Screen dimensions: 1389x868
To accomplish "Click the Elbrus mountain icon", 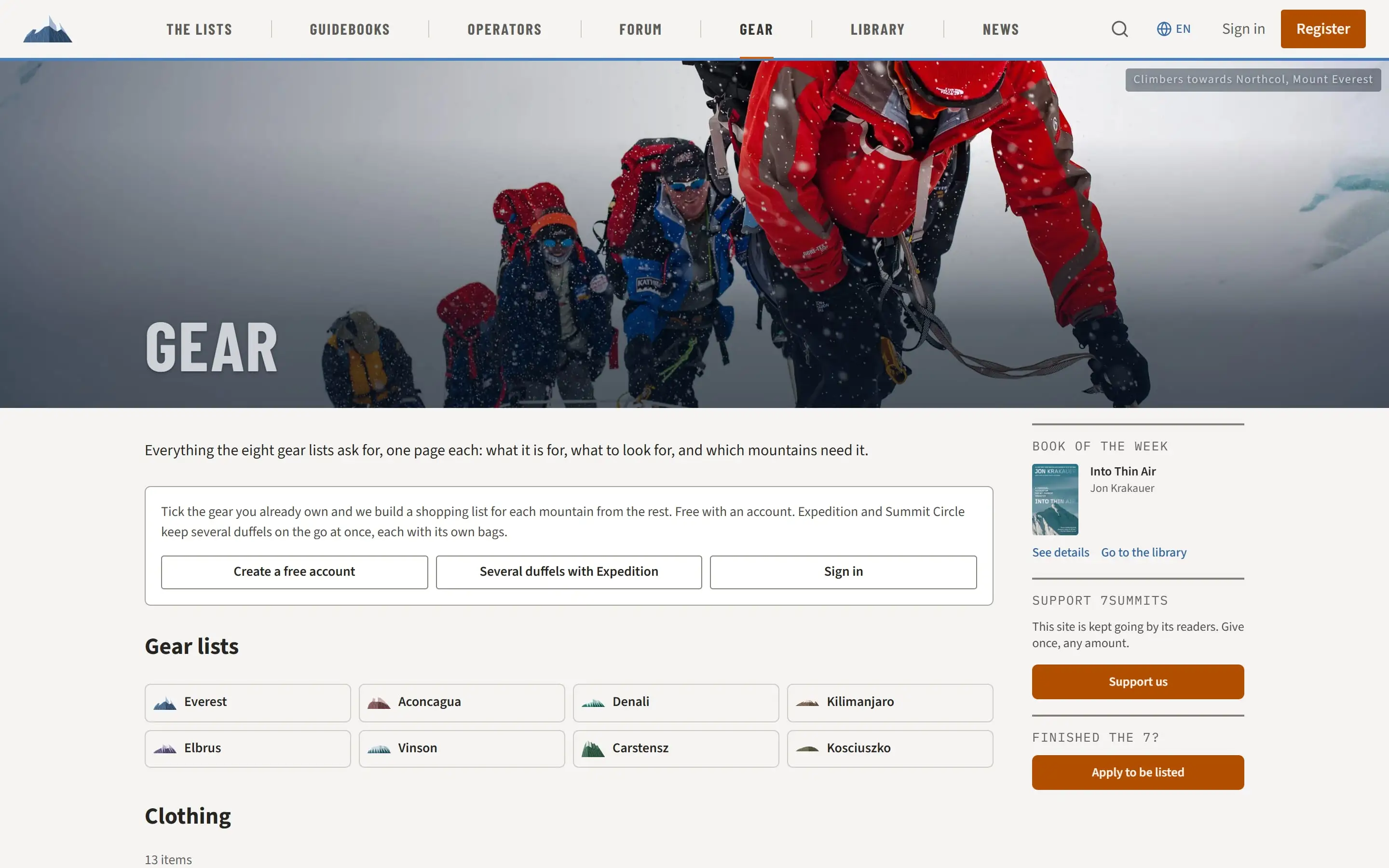I will pos(165,748).
